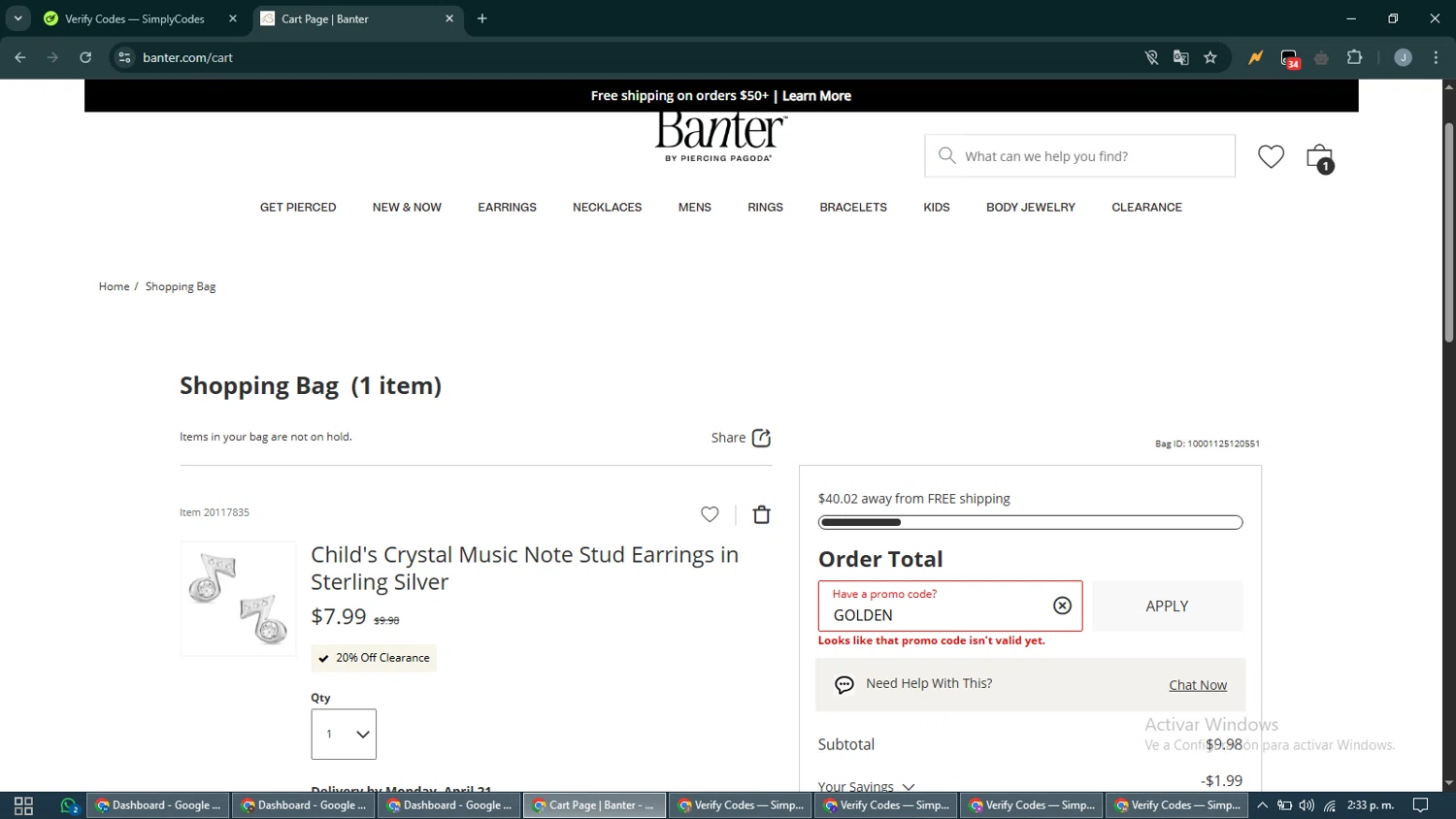Screen dimensions: 1456x819
Task: Click the free shipping progress bar
Action: pyautogui.click(x=1030, y=522)
